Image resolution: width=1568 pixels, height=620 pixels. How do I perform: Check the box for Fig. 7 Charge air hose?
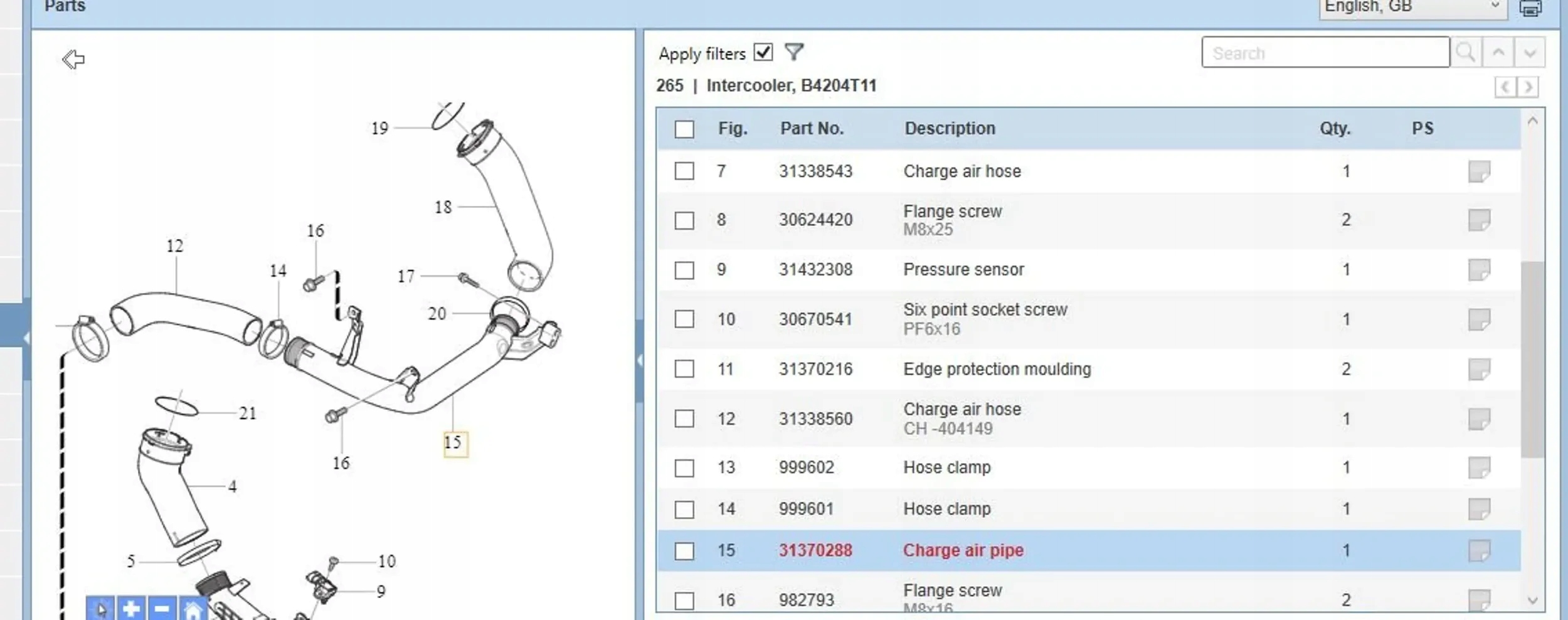click(x=684, y=171)
